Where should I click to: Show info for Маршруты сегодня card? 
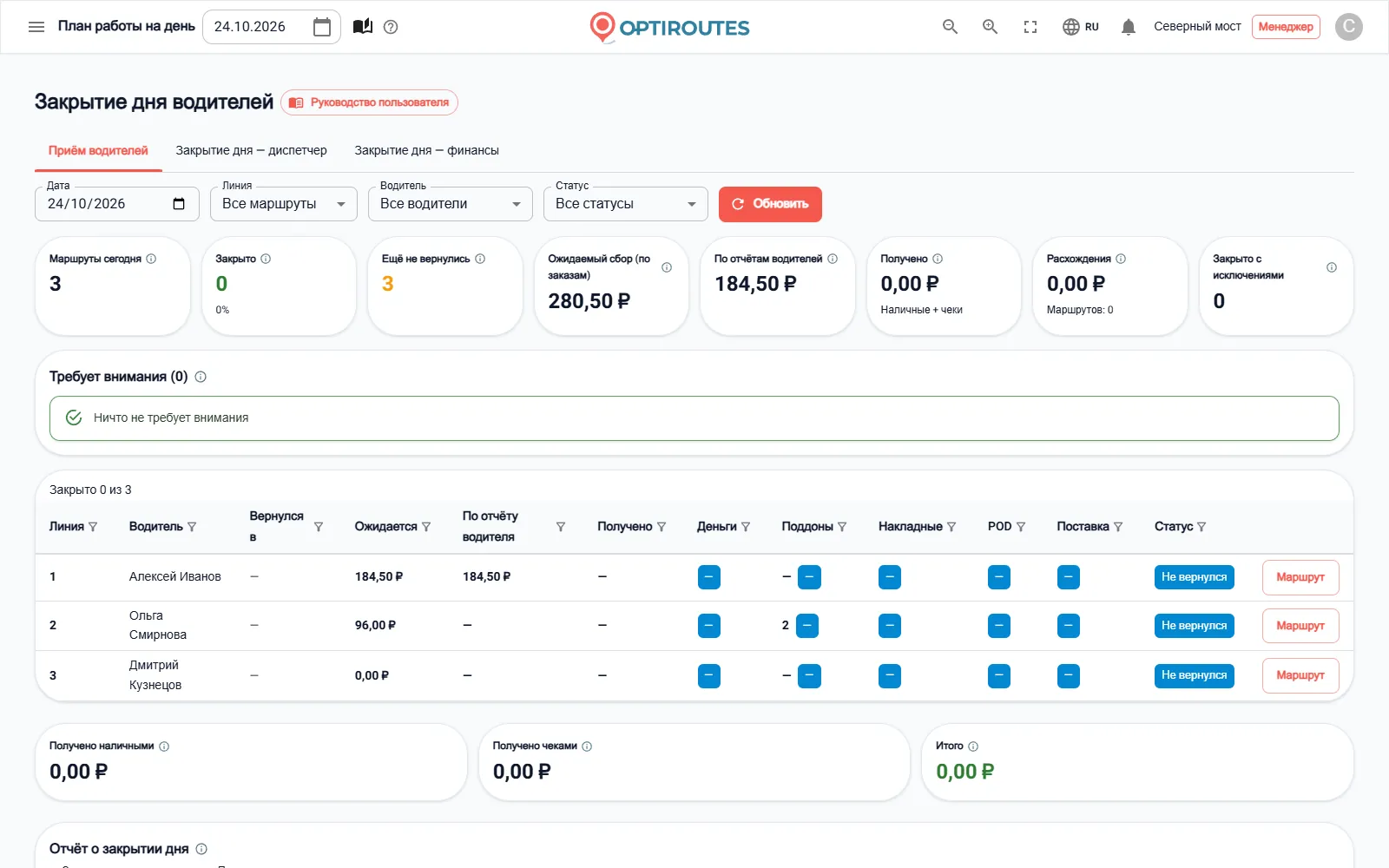(151, 259)
